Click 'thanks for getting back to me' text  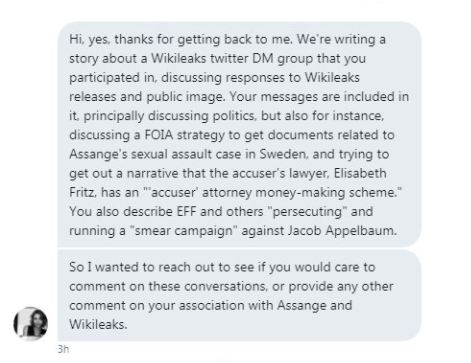(203, 40)
